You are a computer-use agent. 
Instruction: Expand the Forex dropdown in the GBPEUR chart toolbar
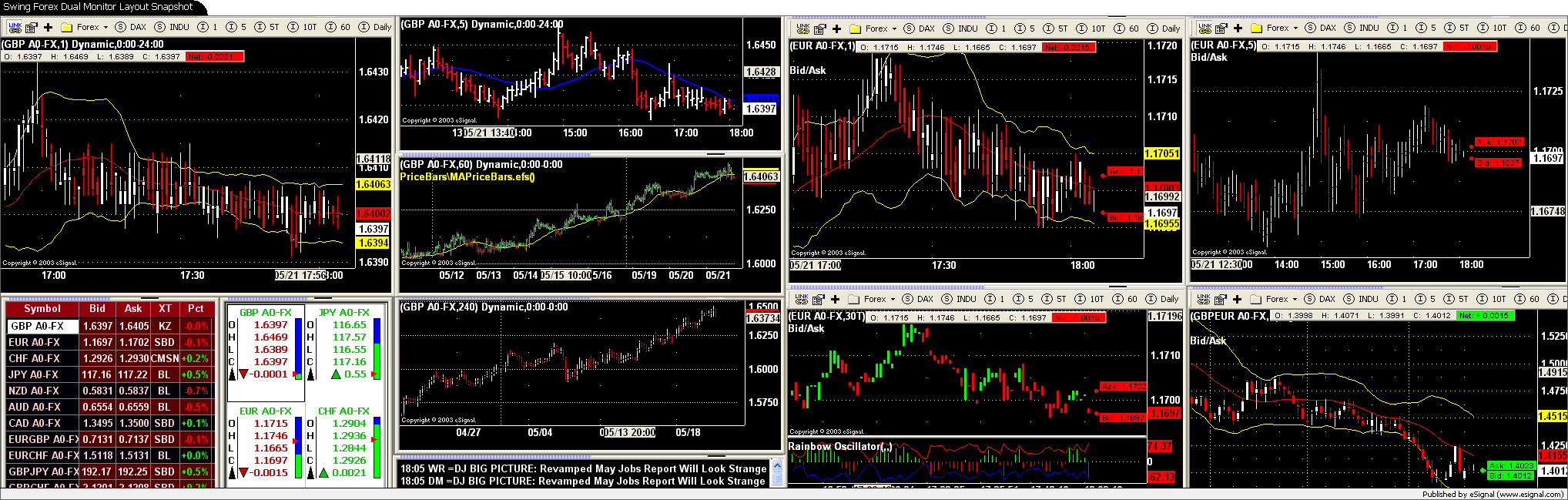(x=1275, y=299)
